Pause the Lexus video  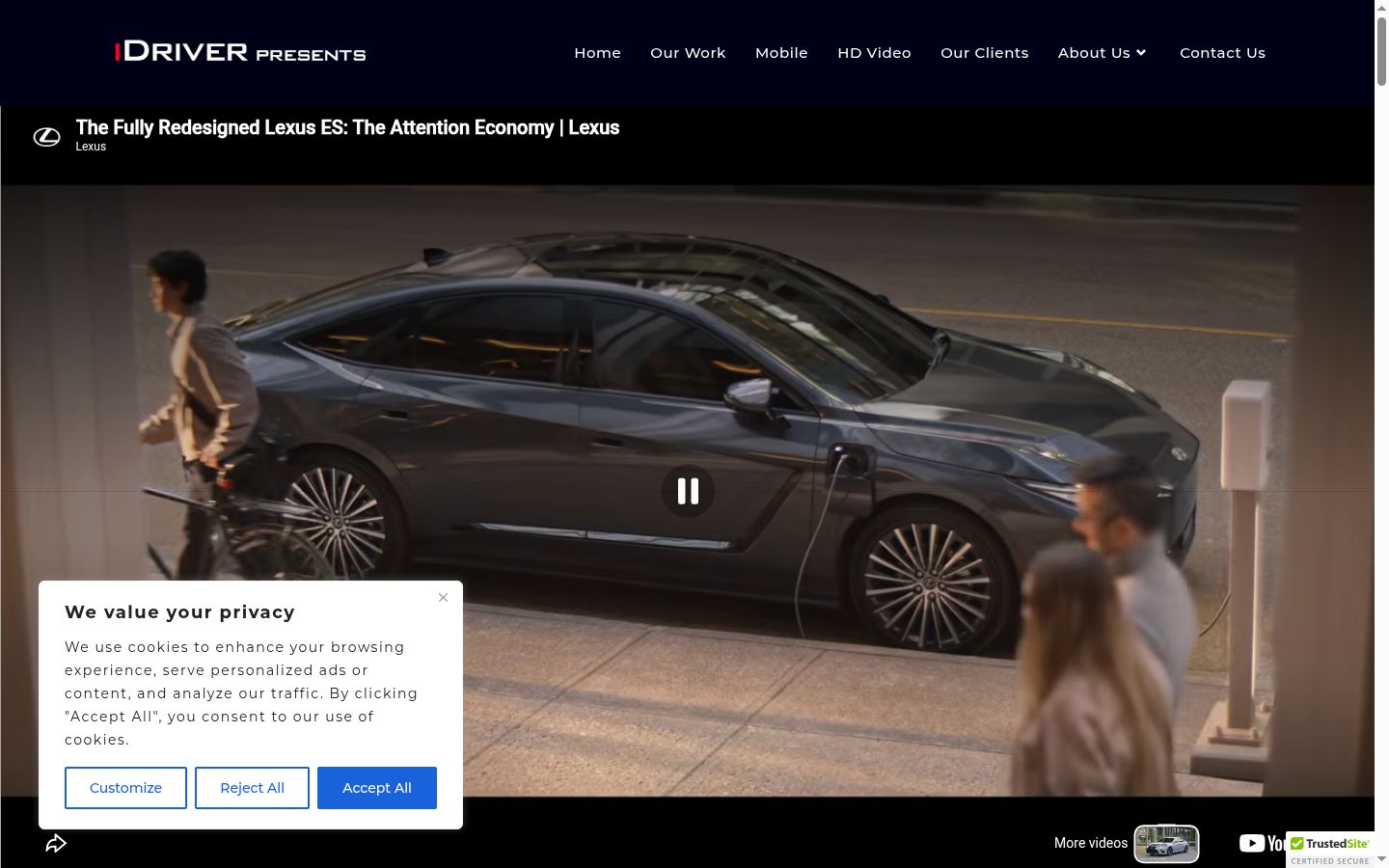tap(688, 491)
